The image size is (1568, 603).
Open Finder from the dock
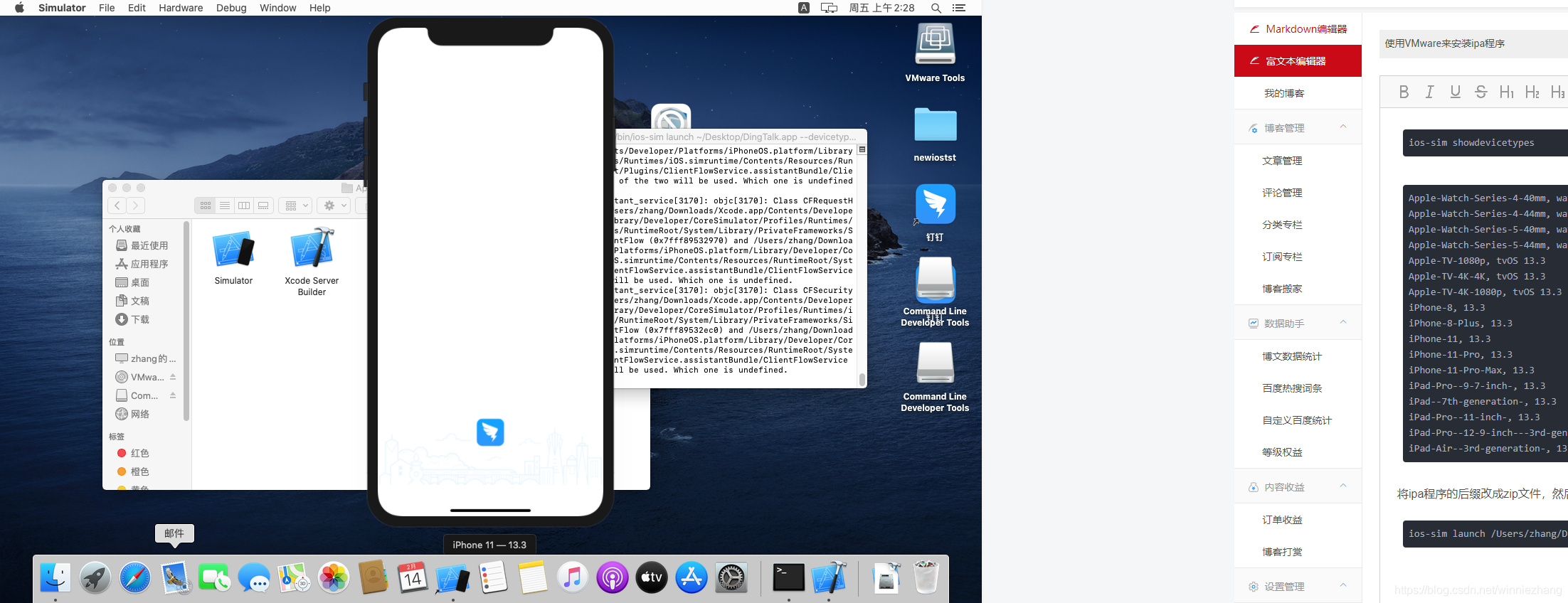pos(55,577)
